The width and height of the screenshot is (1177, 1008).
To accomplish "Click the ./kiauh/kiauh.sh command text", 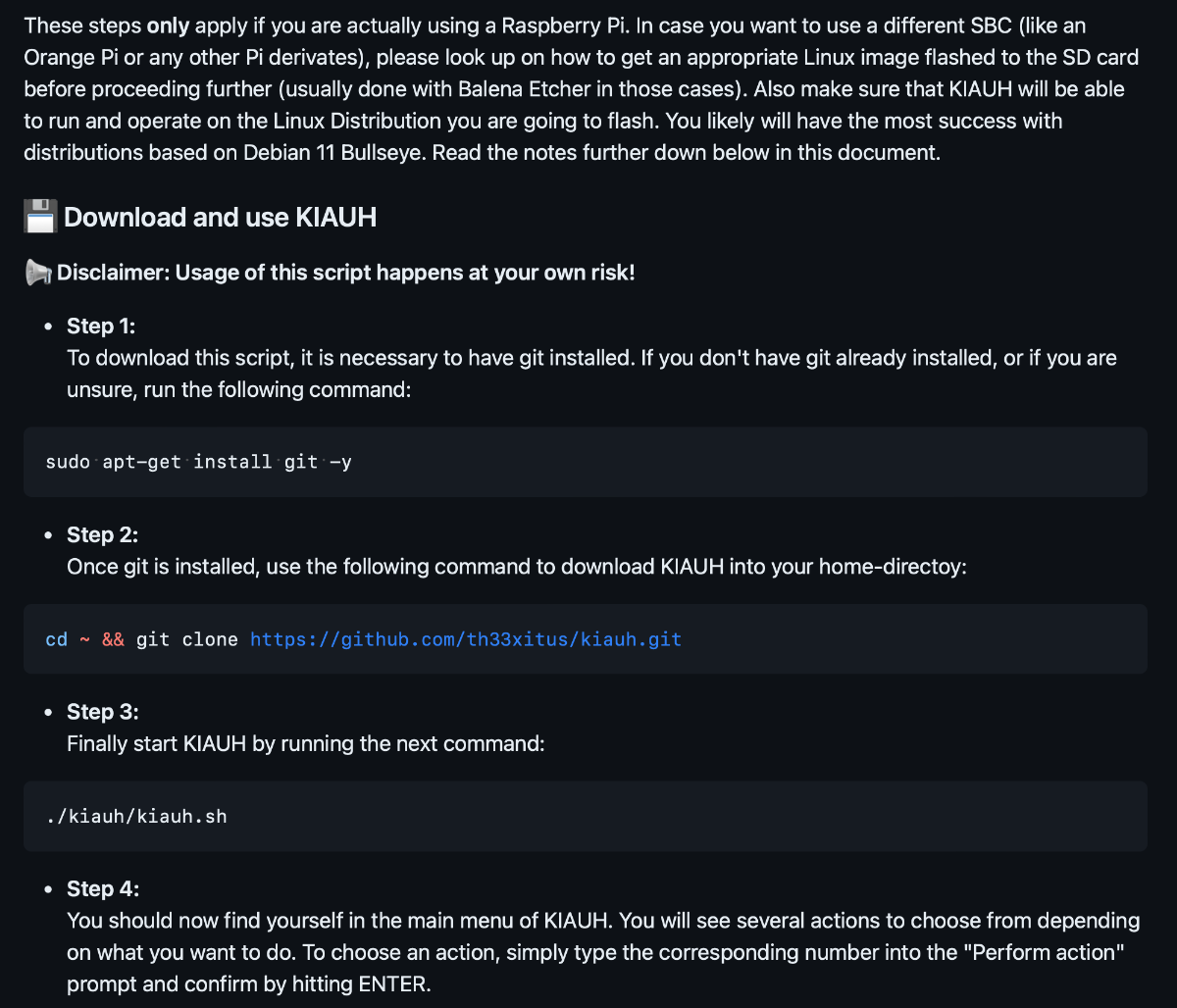I will point(136,816).
